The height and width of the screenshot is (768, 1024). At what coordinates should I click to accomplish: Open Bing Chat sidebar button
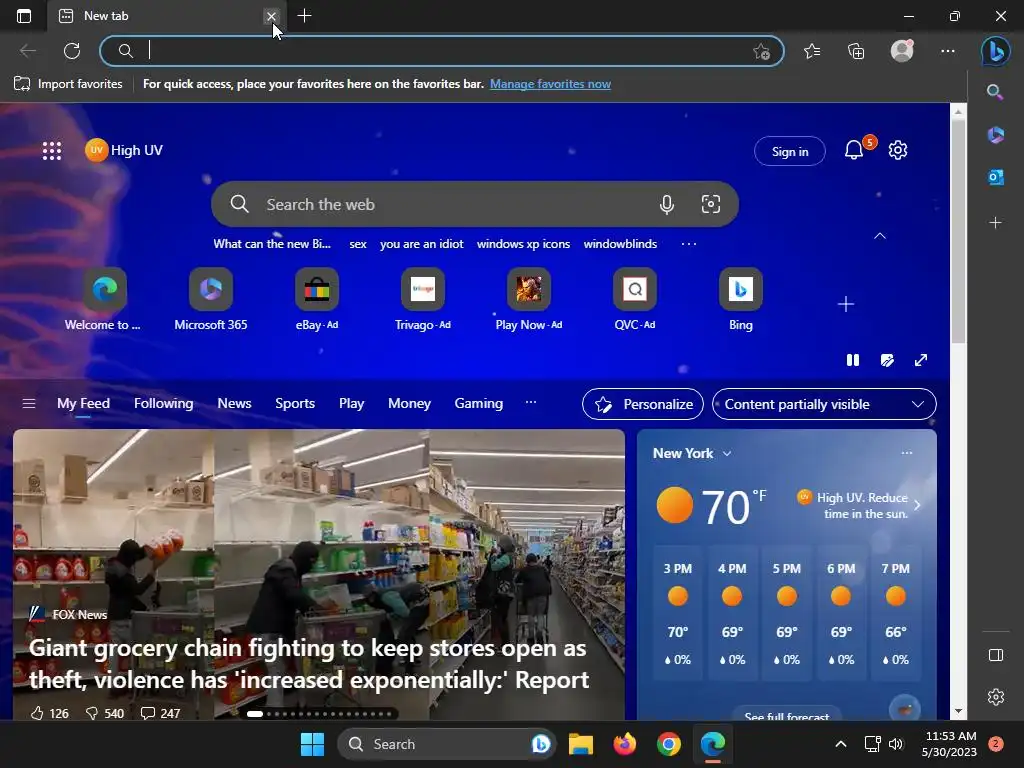(x=995, y=51)
